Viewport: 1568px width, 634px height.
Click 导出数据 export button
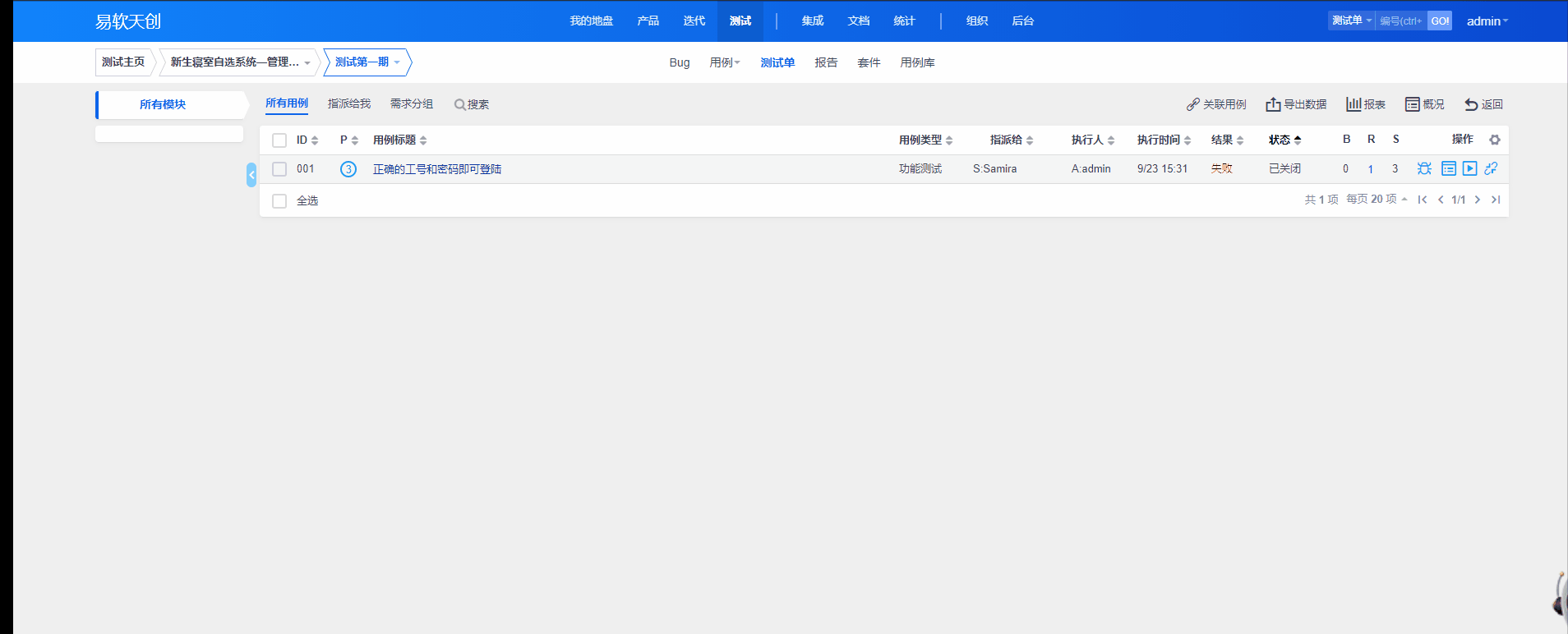point(1296,104)
